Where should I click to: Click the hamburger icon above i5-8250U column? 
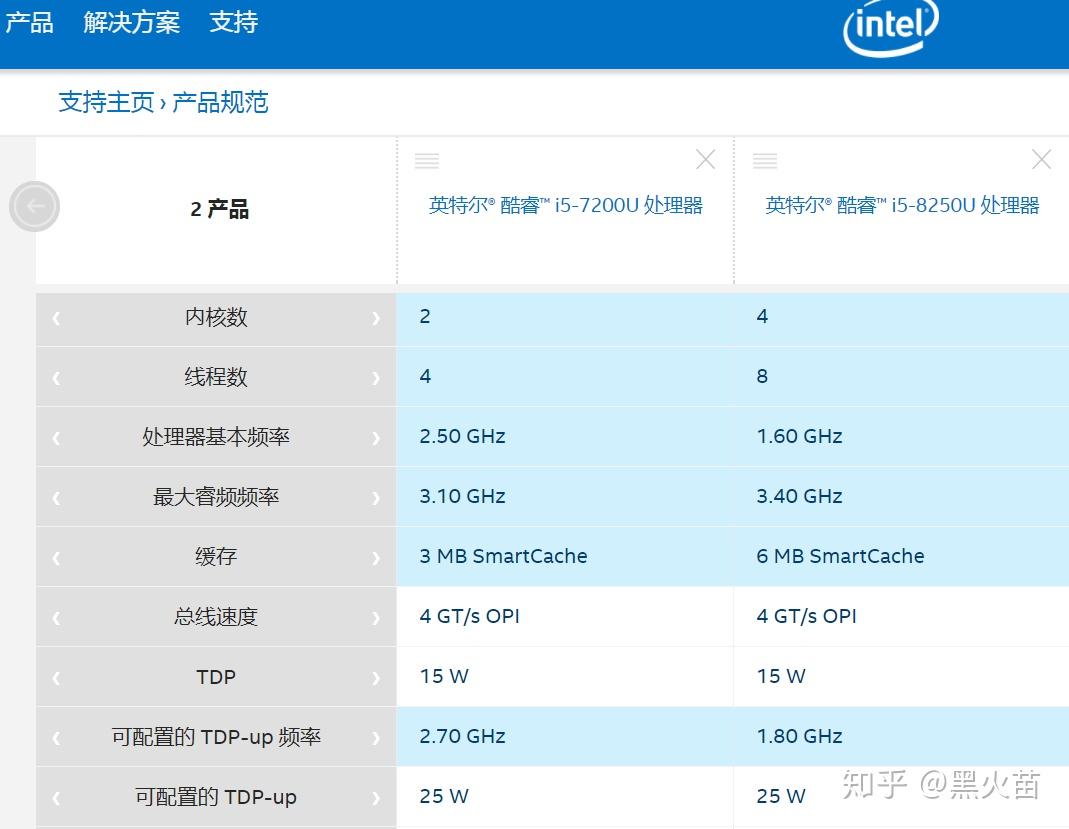pyautogui.click(x=765, y=159)
